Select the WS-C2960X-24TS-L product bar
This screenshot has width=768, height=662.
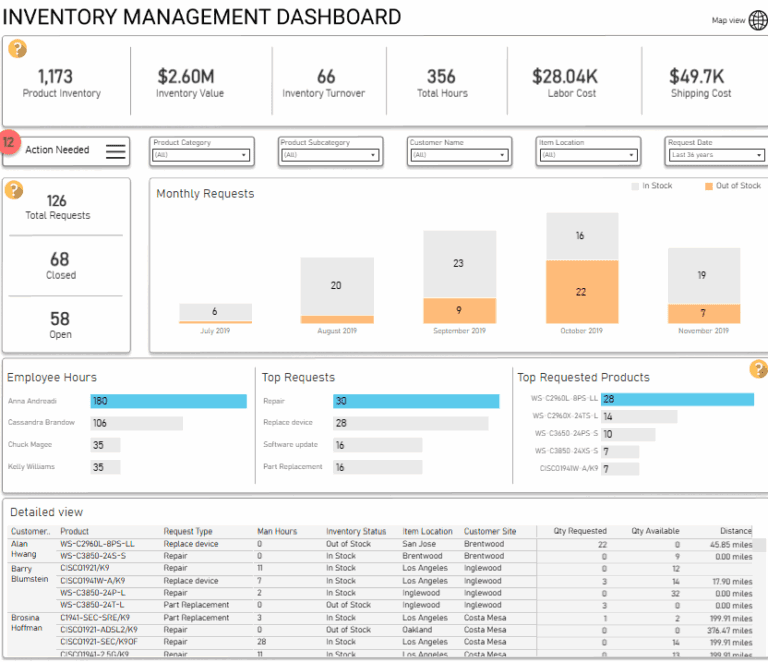(639, 417)
